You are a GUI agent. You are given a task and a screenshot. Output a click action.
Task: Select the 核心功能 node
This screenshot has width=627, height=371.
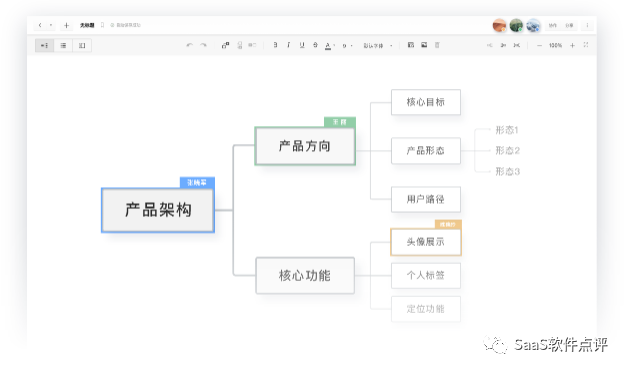305,275
